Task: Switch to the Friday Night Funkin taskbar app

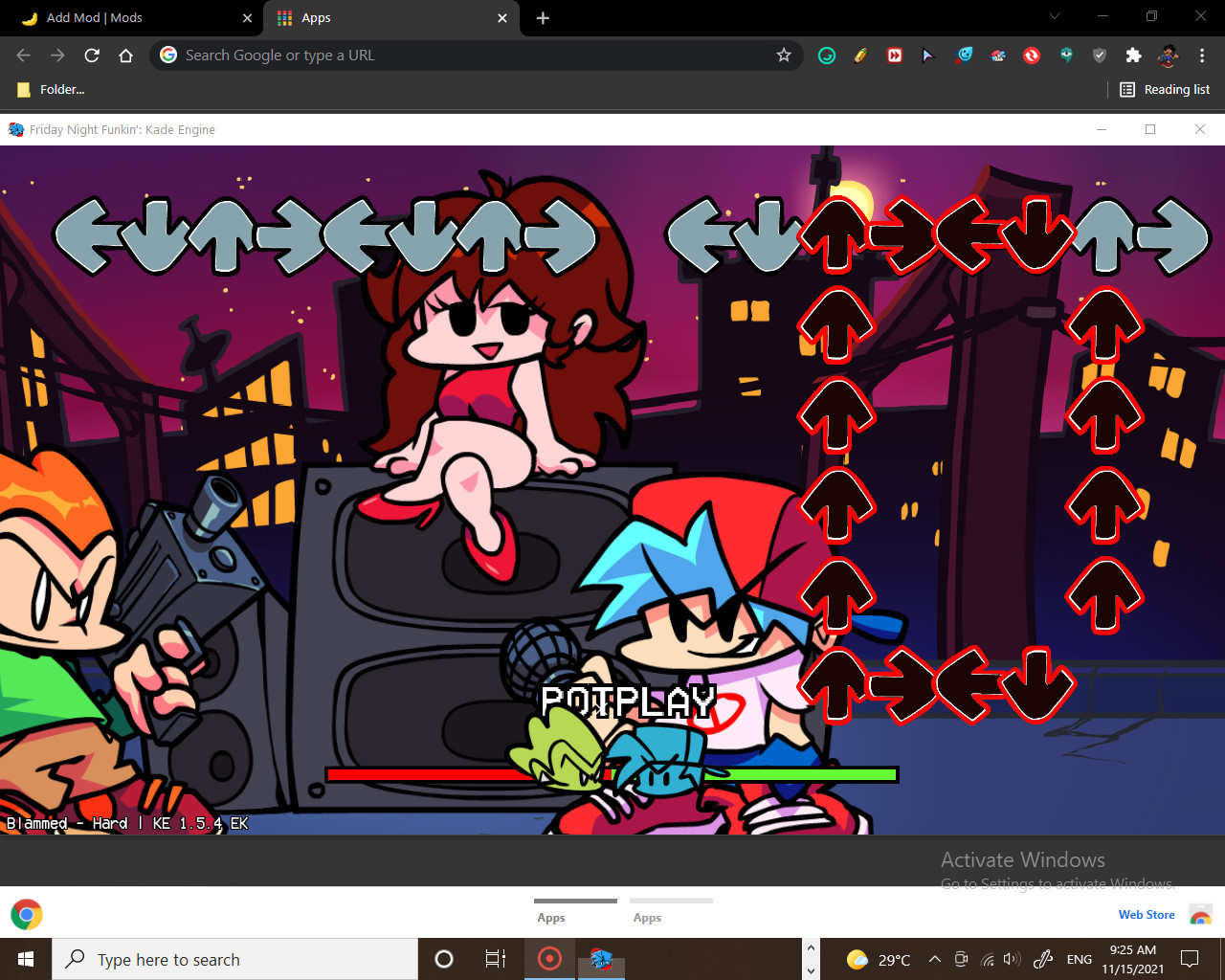Action: click(601, 959)
